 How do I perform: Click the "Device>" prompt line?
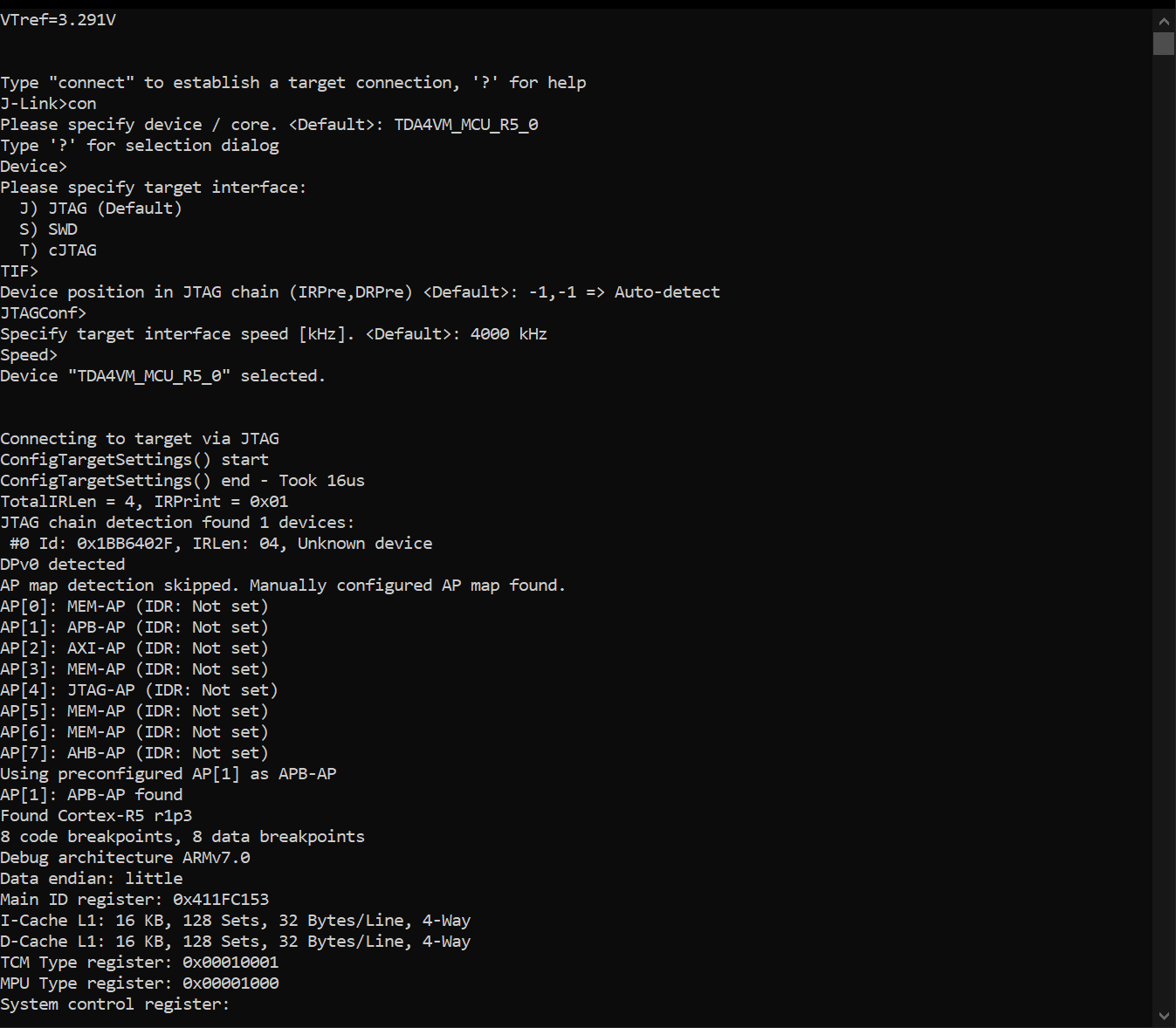pos(34,167)
